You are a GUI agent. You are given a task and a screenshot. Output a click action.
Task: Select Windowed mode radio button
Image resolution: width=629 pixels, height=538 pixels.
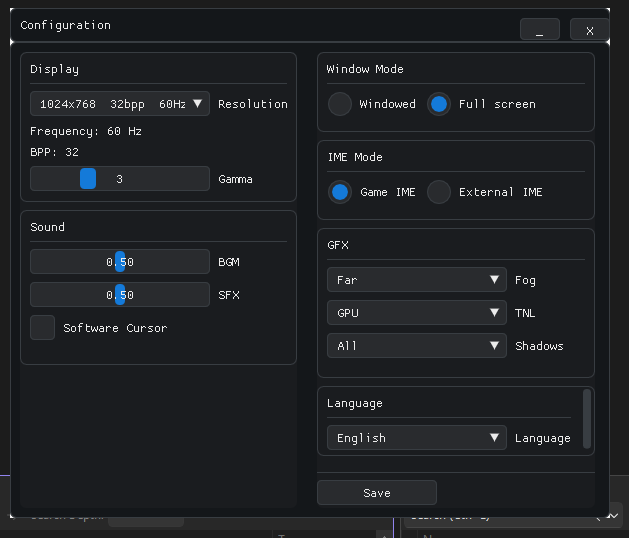(340, 104)
